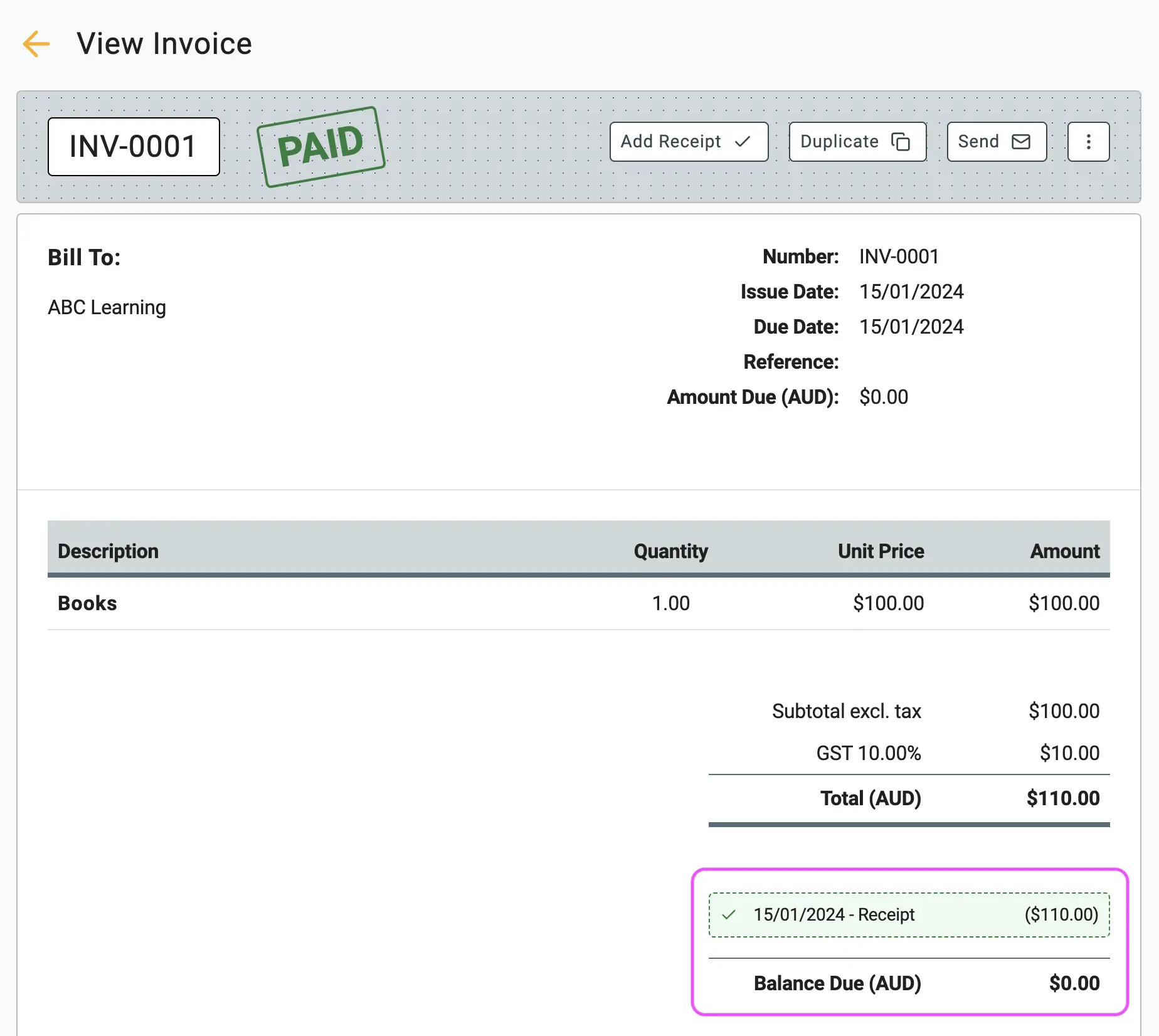Click the Number value INV-0001
Image resolution: width=1159 pixels, height=1036 pixels.
(899, 256)
